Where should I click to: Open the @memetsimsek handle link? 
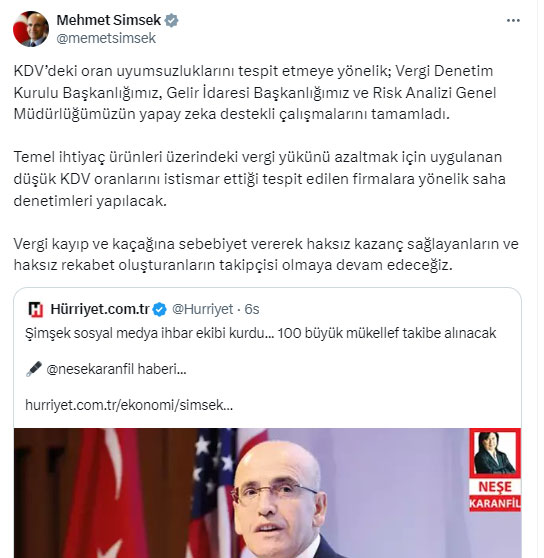tap(106, 38)
